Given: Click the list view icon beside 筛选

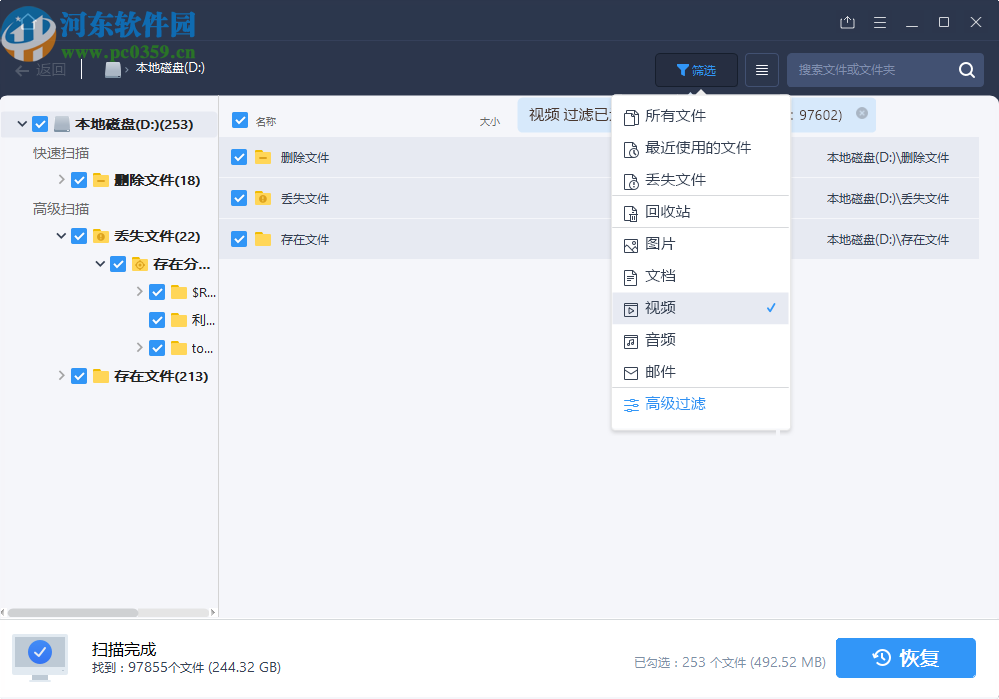Looking at the screenshot, I should [761, 69].
